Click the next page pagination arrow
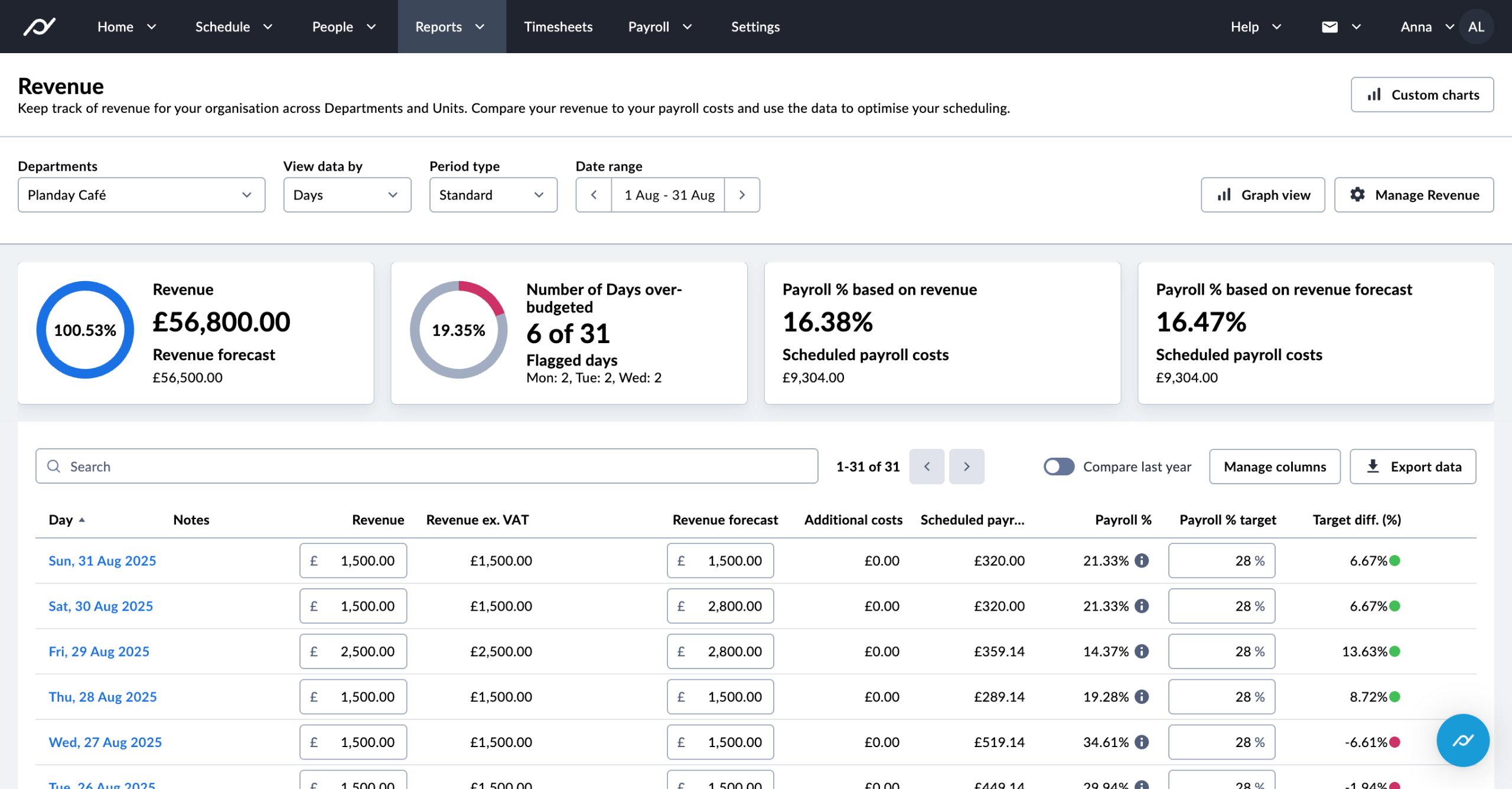The width and height of the screenshot is (1512, 789). (967, 466)
